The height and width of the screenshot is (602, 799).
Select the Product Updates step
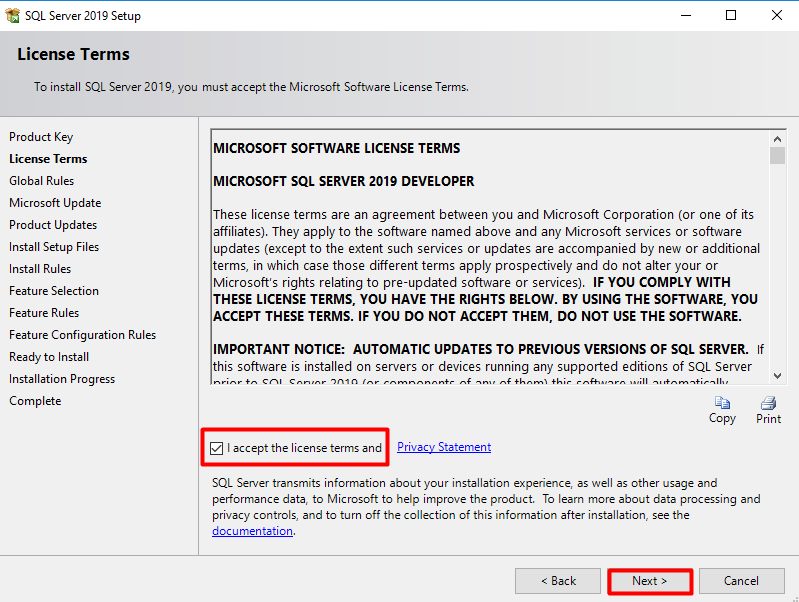(x=53, y=225)
